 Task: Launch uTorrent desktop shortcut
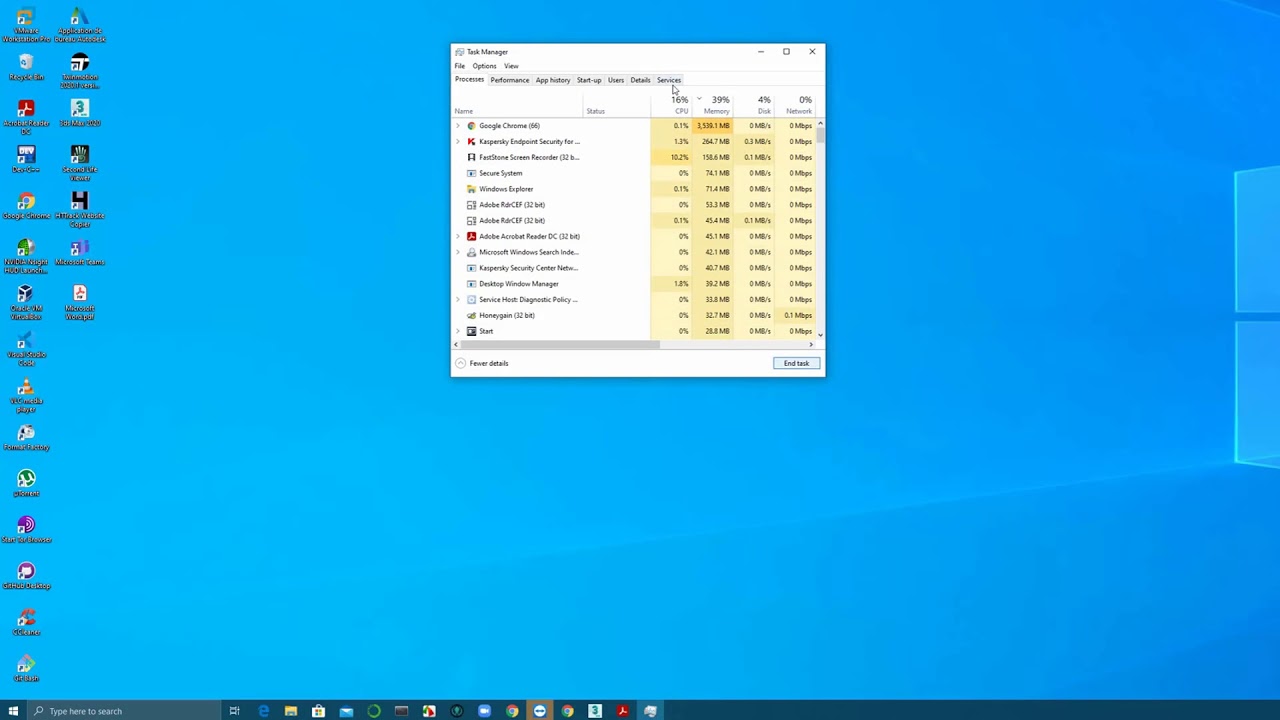(26, 483)
